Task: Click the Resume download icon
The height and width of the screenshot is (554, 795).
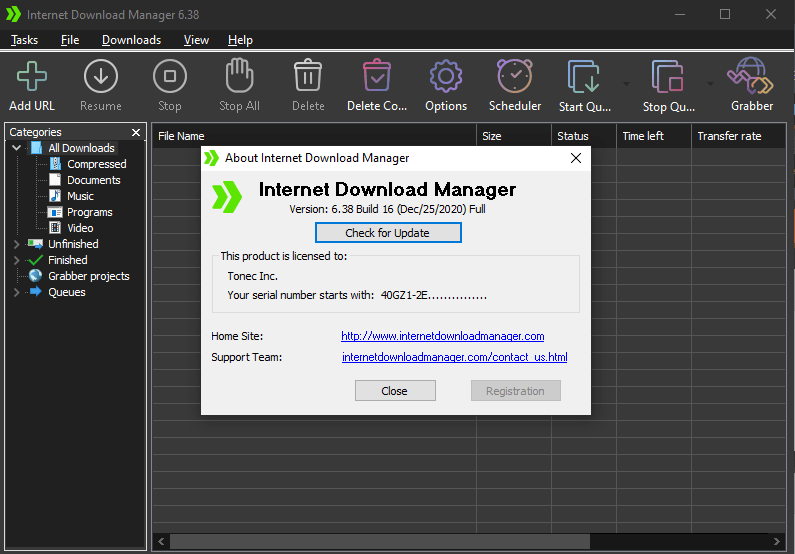Action: 100,77
